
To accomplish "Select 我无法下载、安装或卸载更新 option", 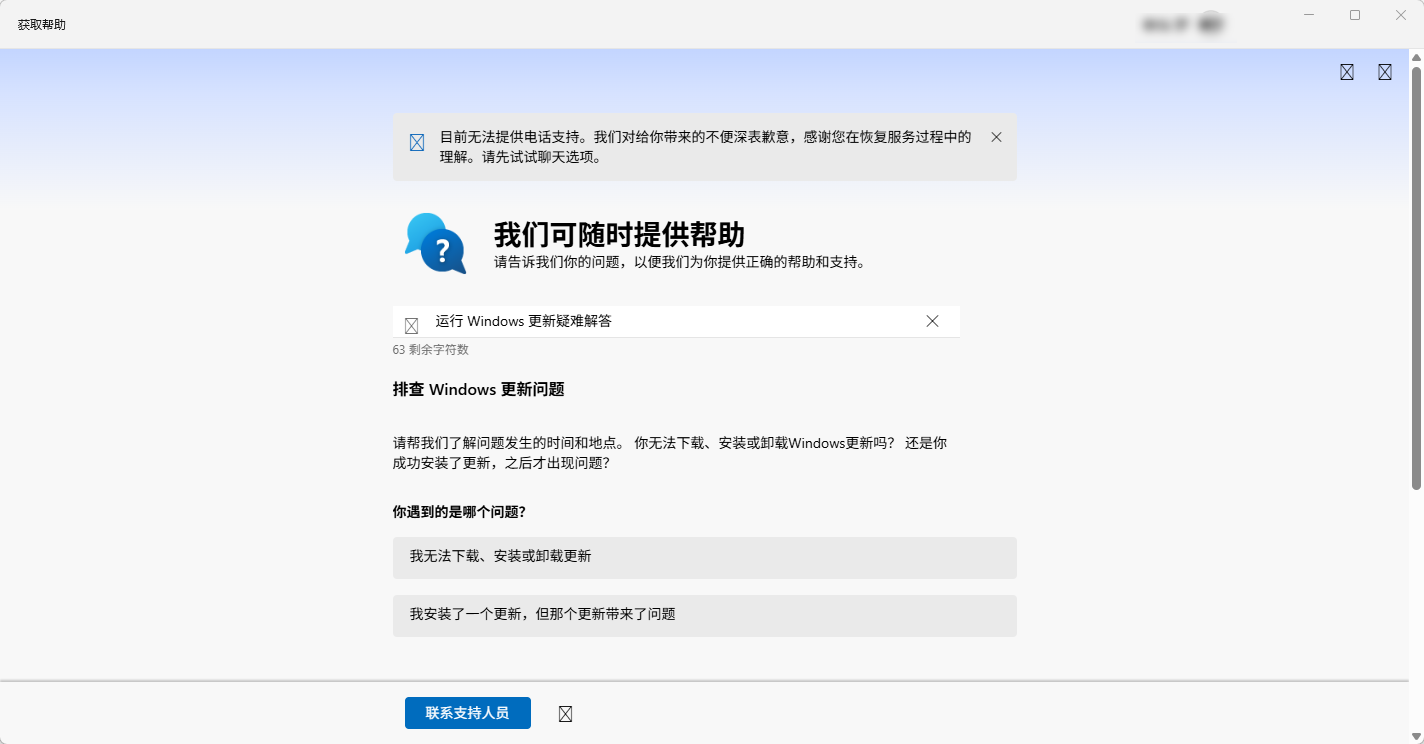I will click(x=705, y=557).
